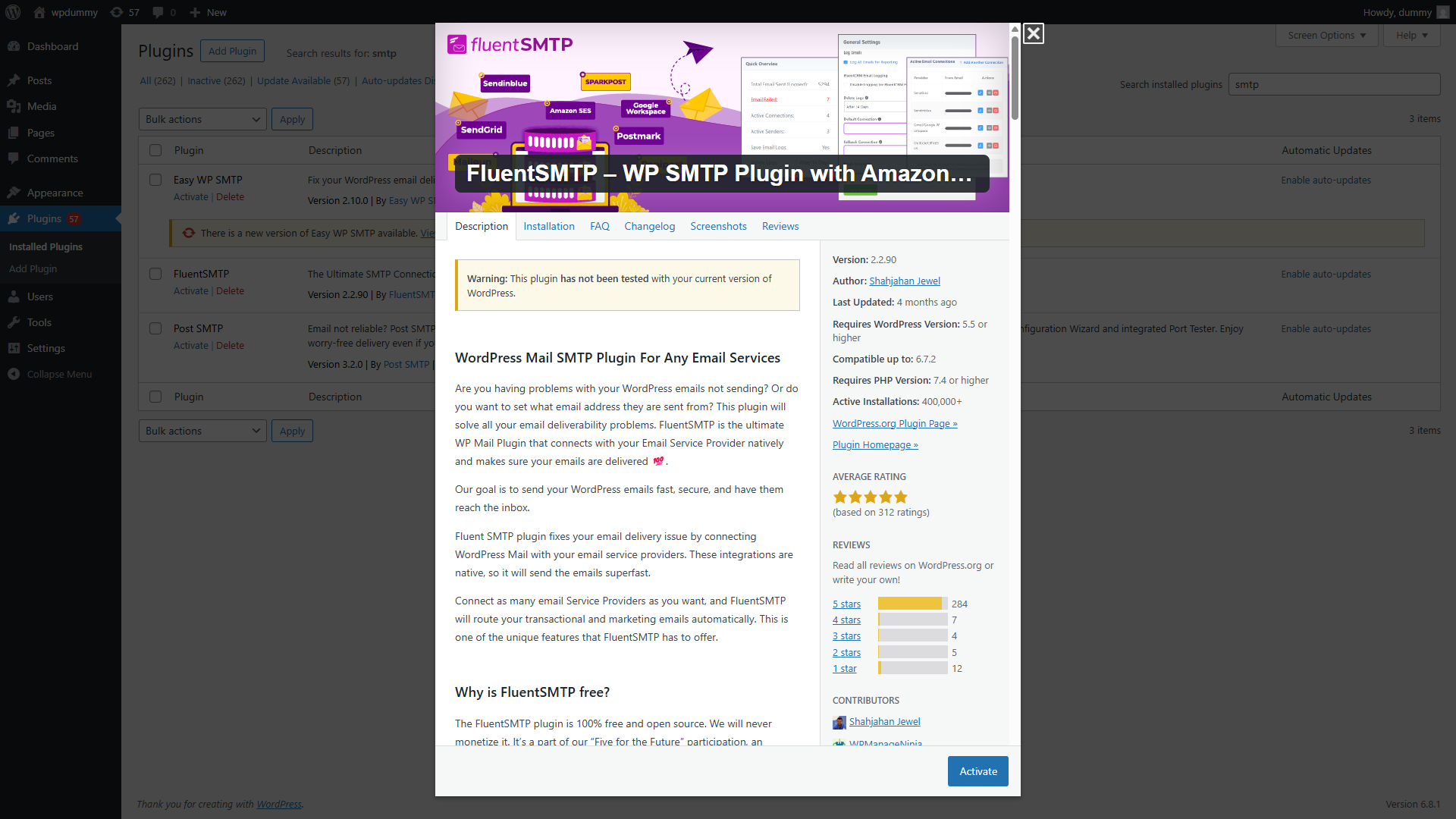Open the user avatar next to Howdy, dummy
Viewport: 1456px width, 819px height.
tap(1442, 12)
